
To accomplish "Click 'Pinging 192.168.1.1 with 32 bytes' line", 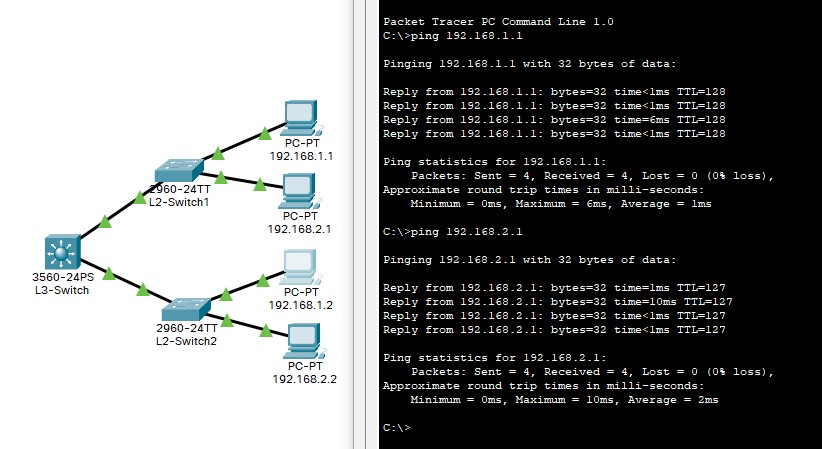I will pyautogui.click(x=530, y=63).
